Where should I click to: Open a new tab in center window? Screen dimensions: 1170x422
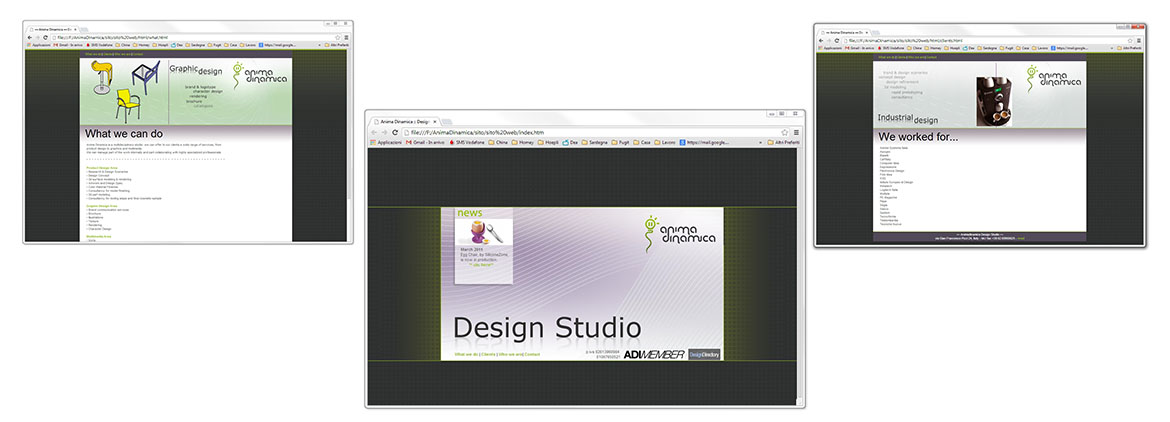[x=447, y=122]
